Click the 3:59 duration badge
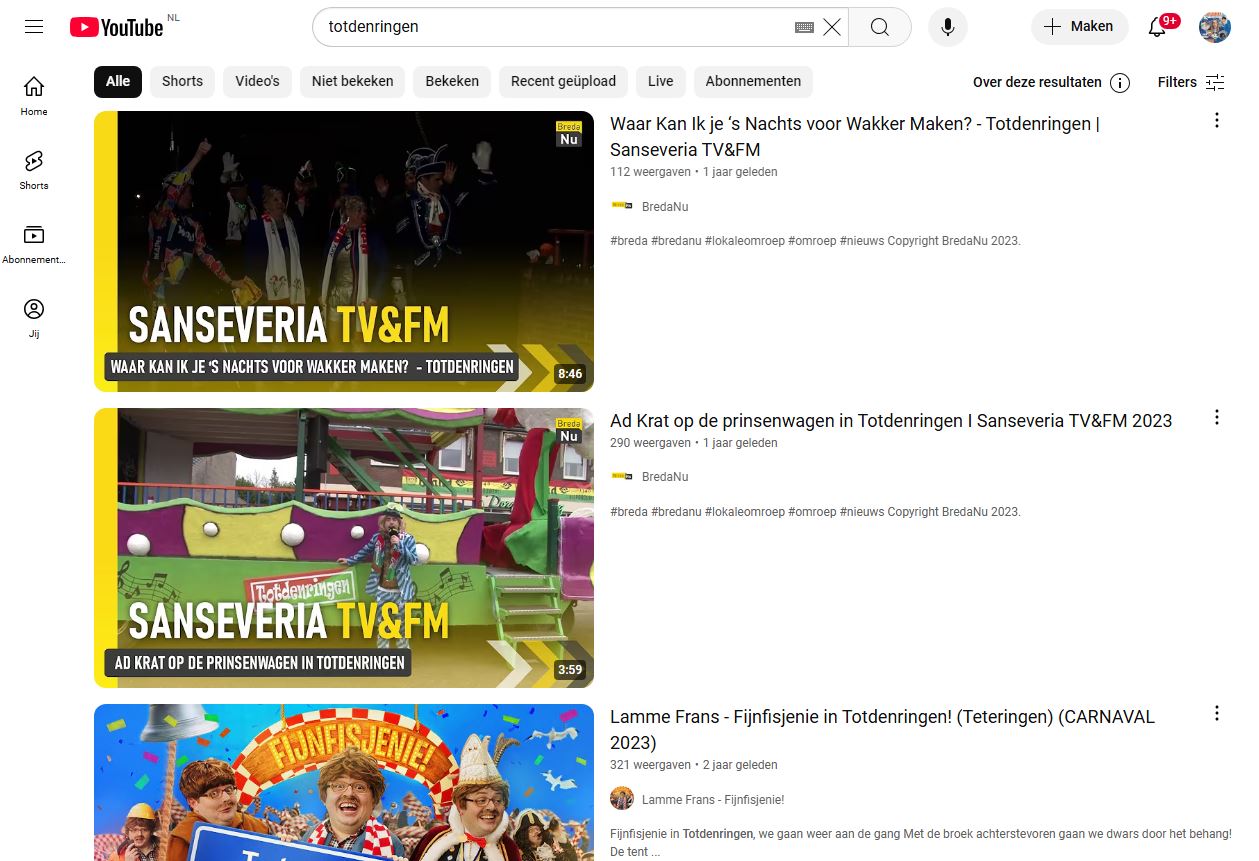The width and height of the screenshot is (1259, 861). pos(570,670)
